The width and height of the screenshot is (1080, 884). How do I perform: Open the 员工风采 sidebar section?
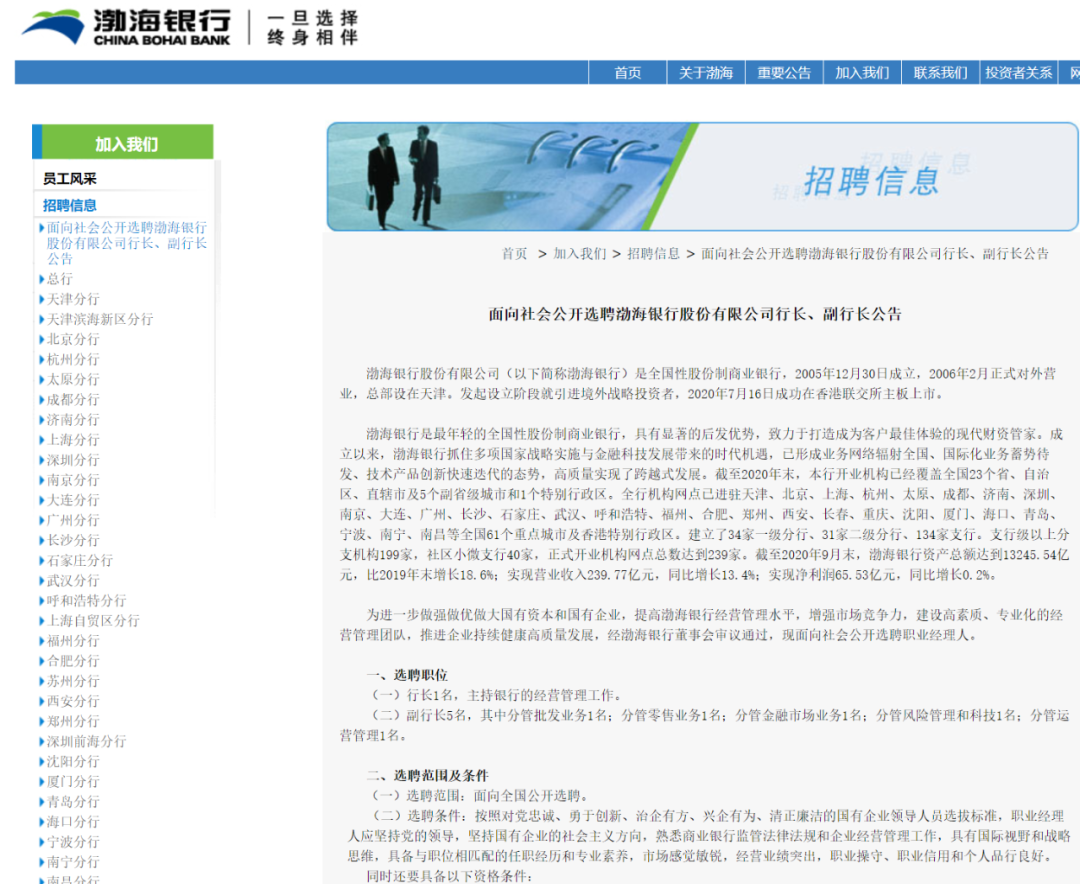coord(70,176)
